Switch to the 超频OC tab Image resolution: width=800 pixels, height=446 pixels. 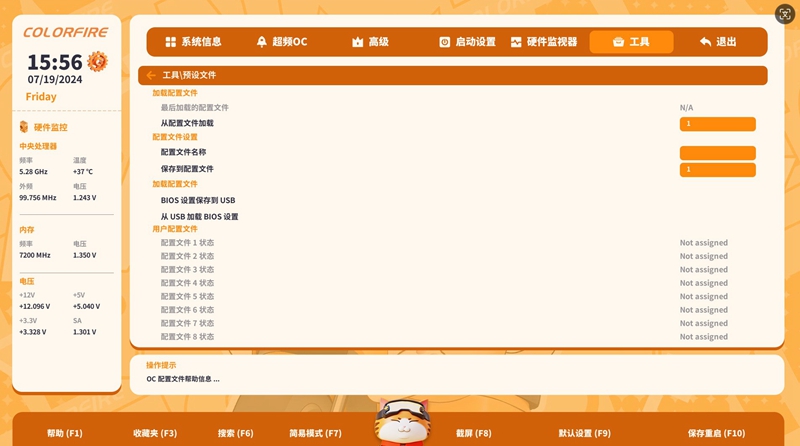click(281, 42)
